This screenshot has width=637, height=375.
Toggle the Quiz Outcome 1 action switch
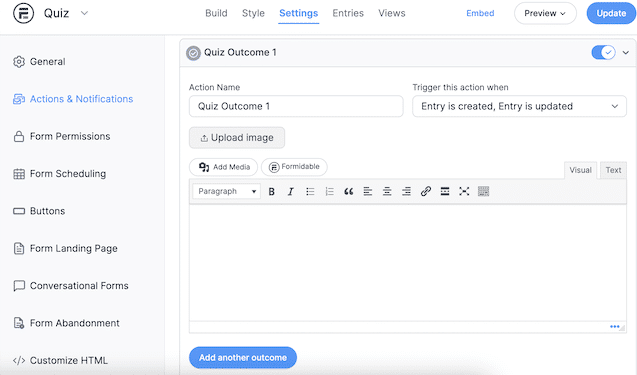(x=604, y=52)
